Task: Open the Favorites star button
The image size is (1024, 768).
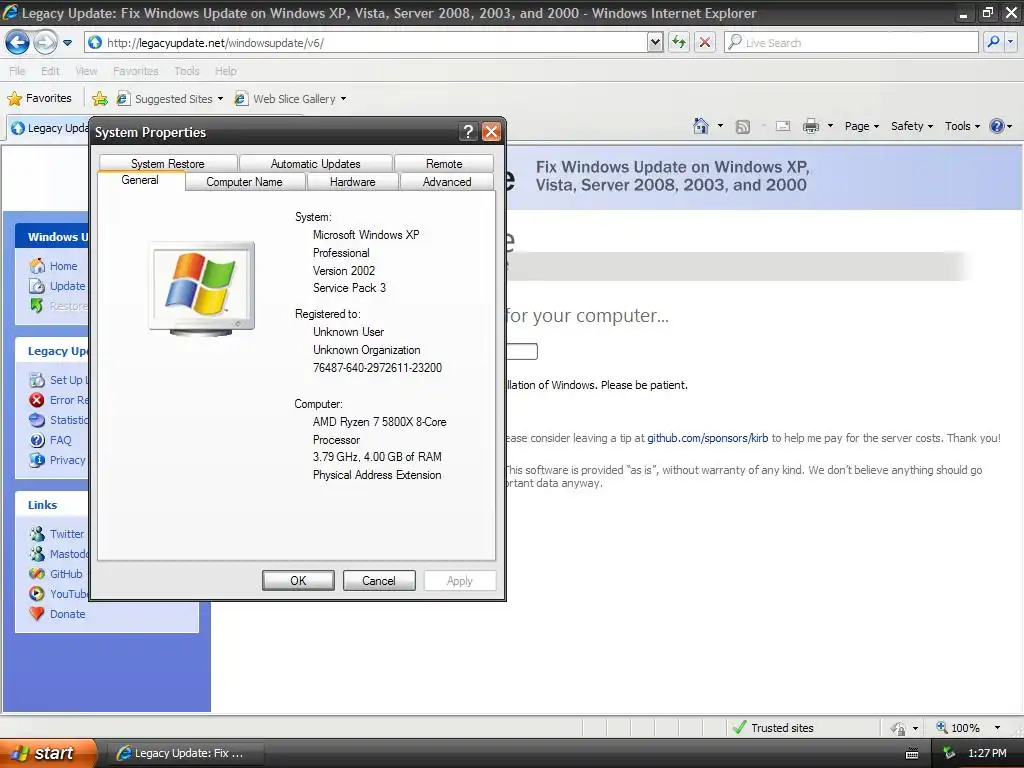Action: click(39, 98)
